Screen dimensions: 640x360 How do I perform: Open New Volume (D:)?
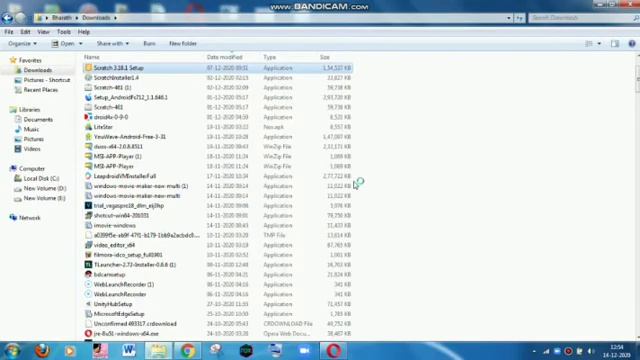(x=44, y=188)
